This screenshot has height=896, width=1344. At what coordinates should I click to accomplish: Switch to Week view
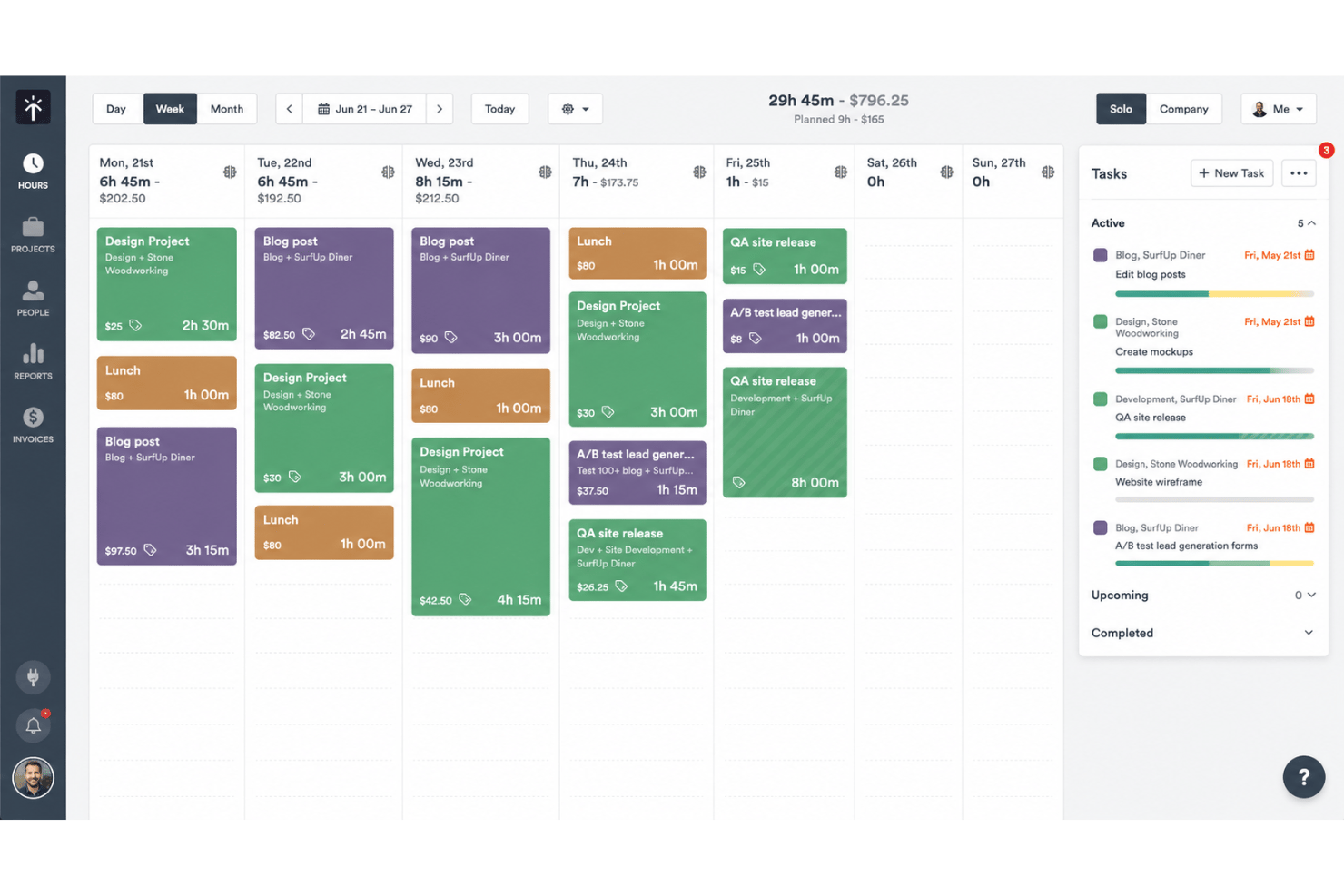coord(170,109)
